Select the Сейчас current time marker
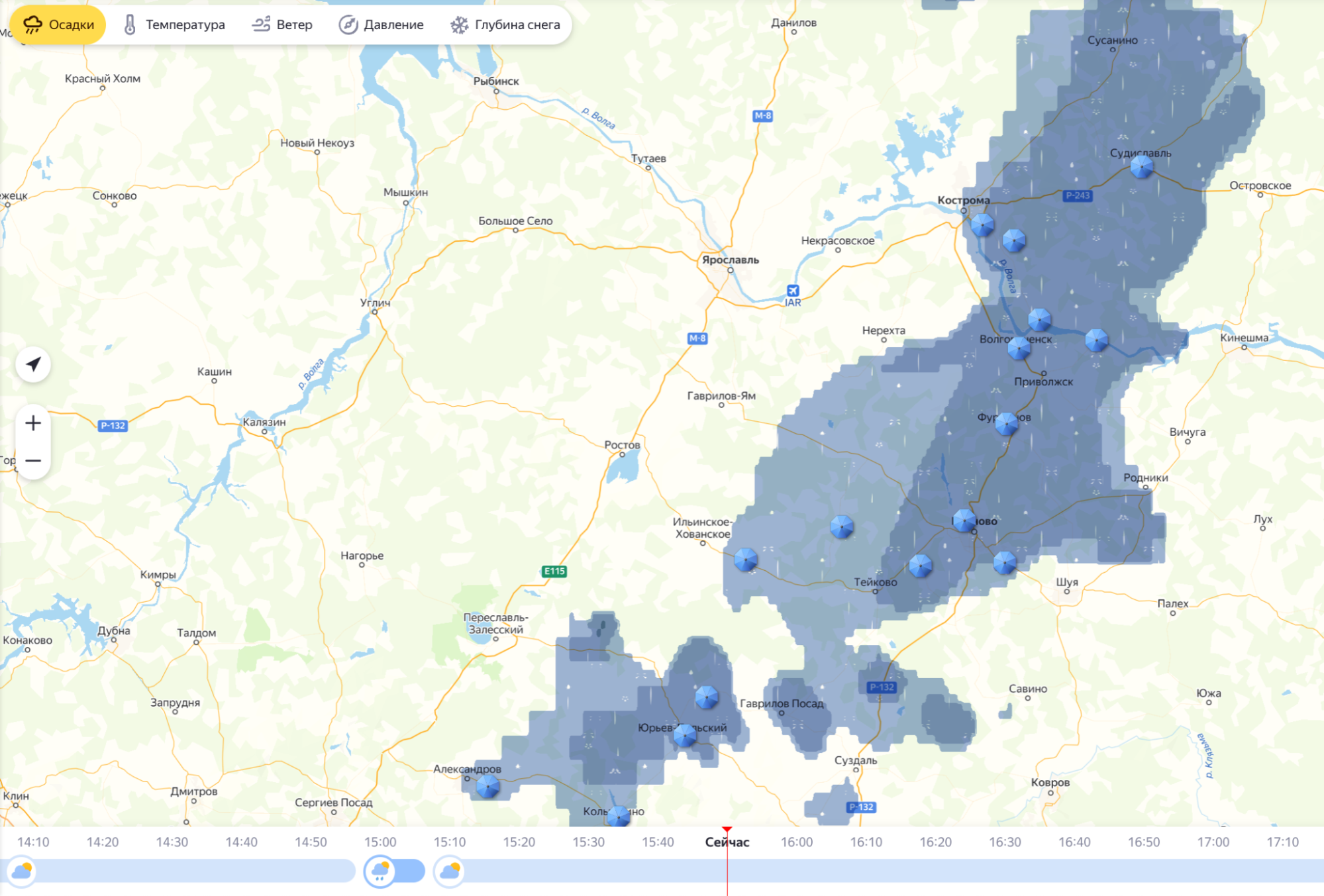Screen dimensions: 1324x896 pos(727,842)
